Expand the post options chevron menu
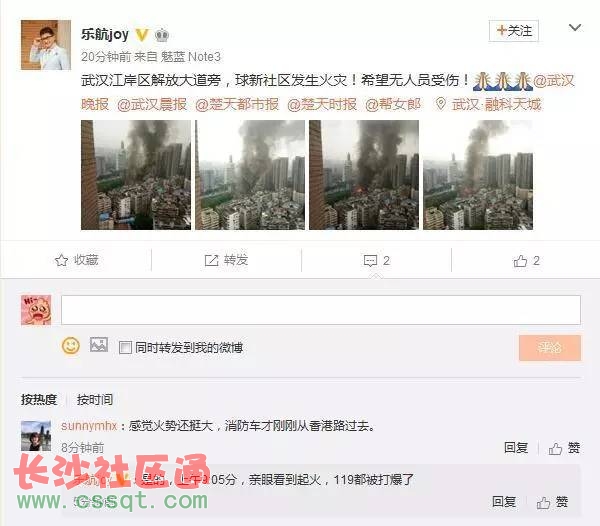This screenshot has width=600, height=526. (x=575, y=28)
